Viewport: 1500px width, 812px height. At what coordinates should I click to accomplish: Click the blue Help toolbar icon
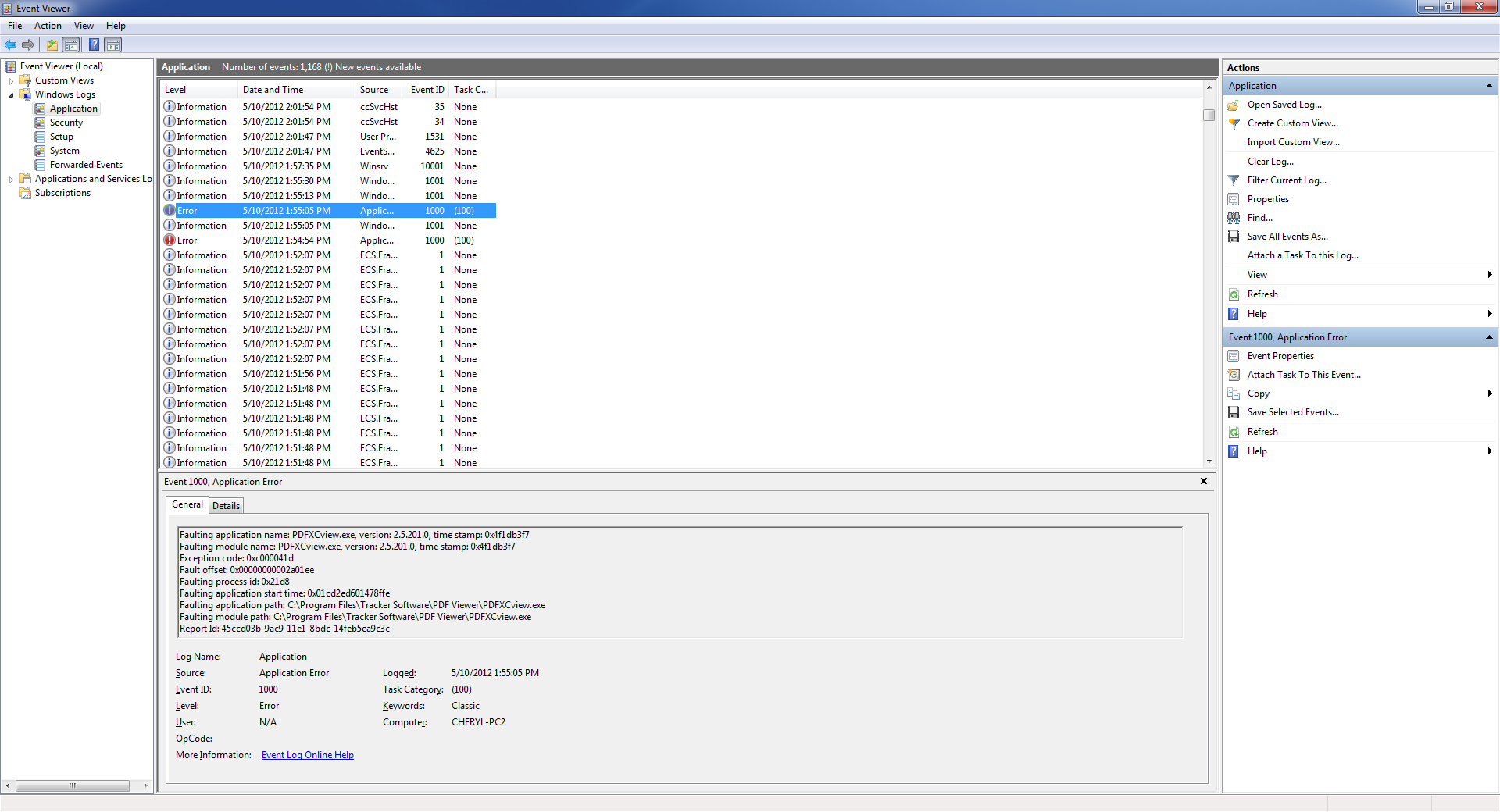pos(94,45)
